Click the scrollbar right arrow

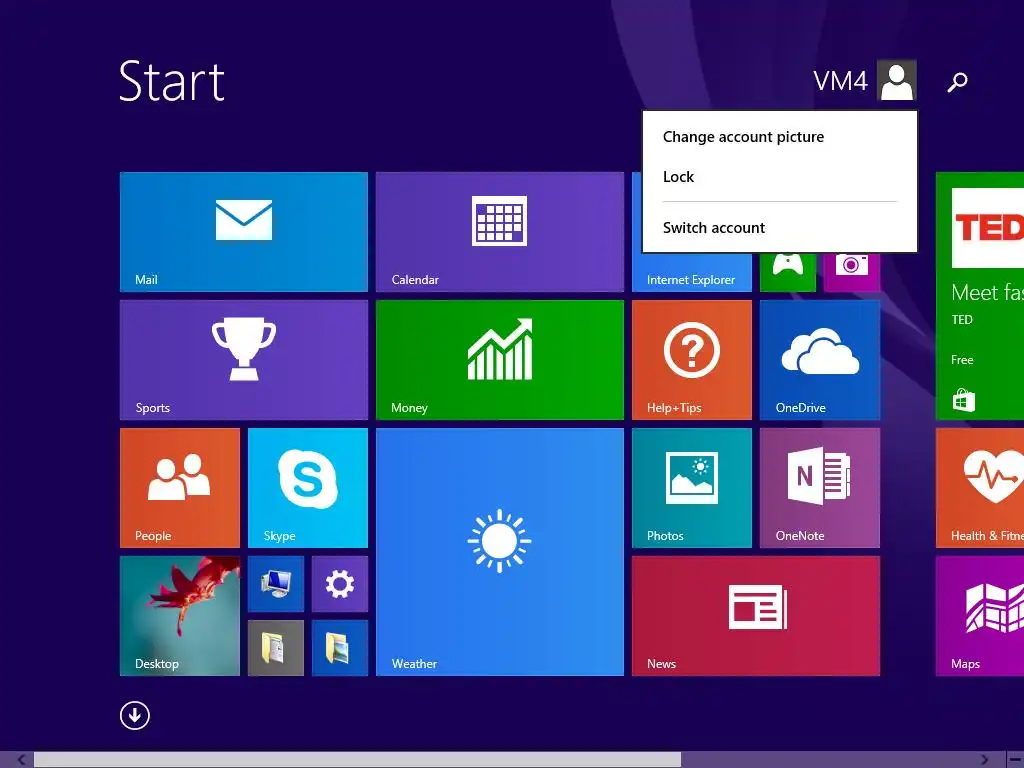985,760
